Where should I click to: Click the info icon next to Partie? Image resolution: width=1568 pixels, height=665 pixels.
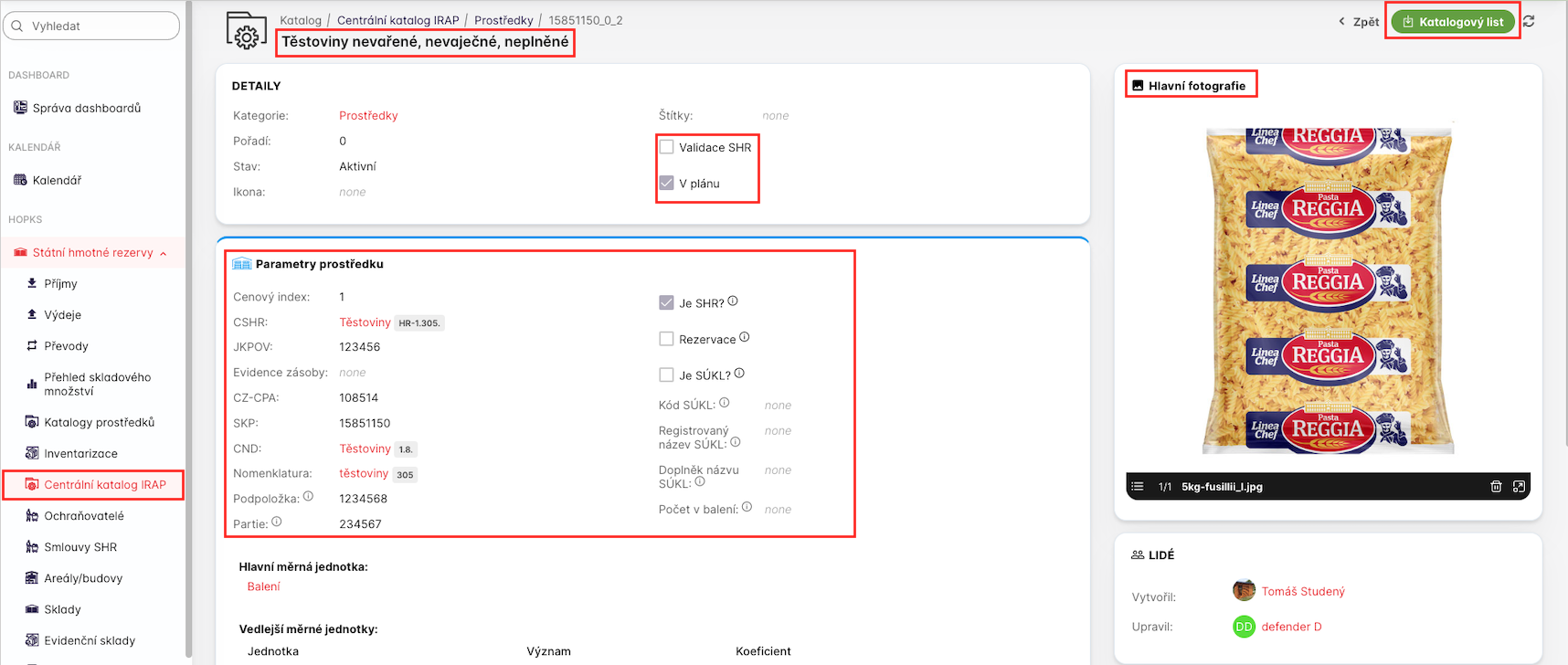(277, 522)
